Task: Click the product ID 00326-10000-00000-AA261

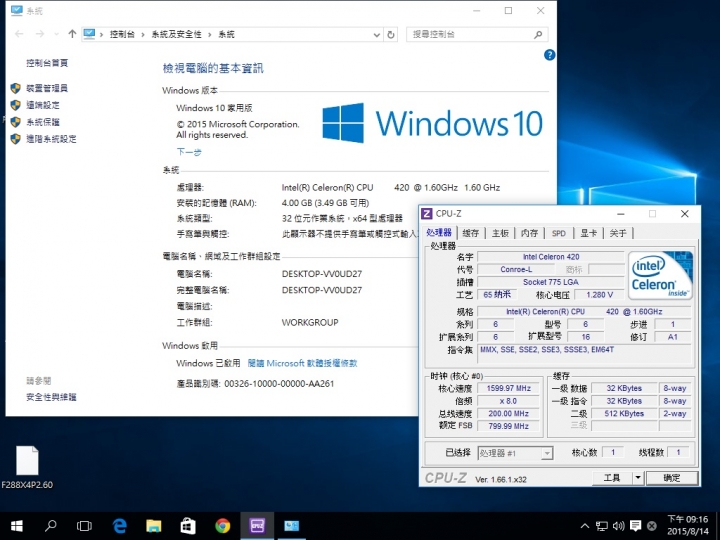Action: 279,384
